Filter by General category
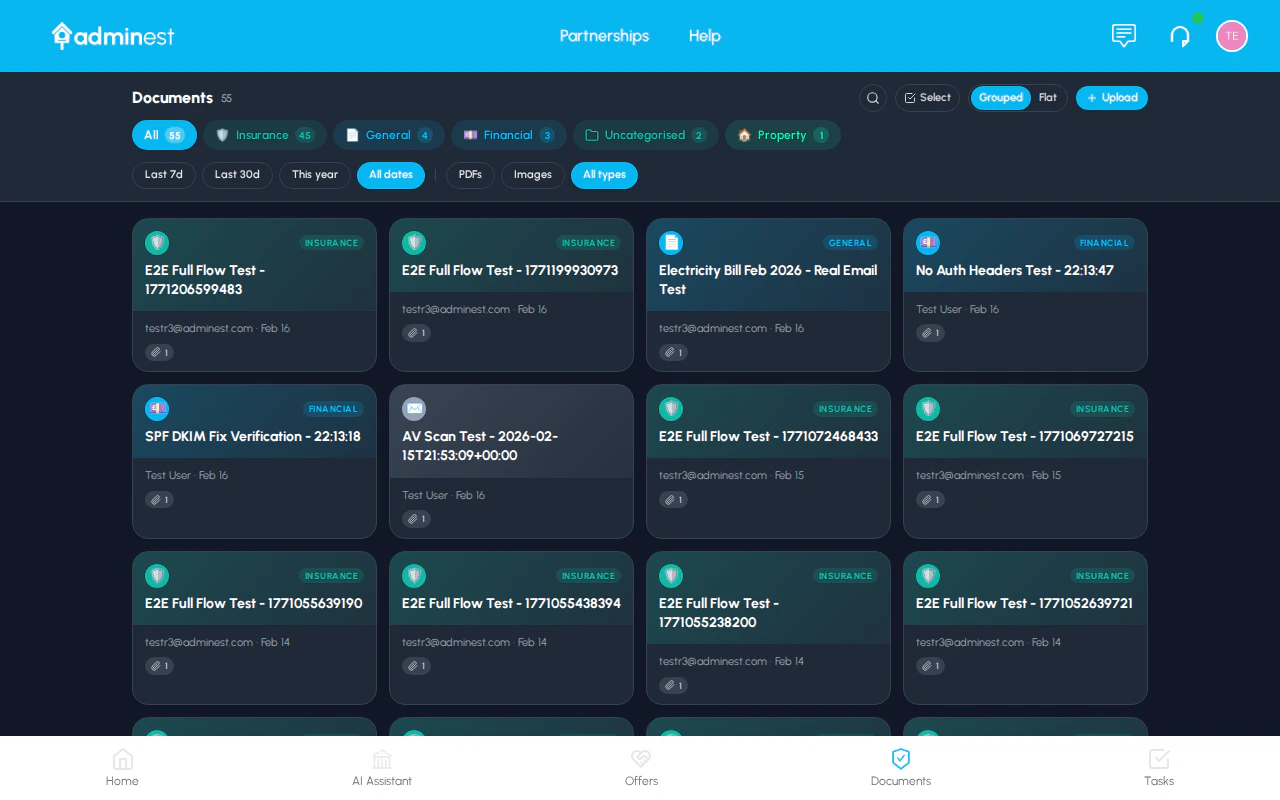1280x800 pixels. pyautogui.click(x=389, y=135)
